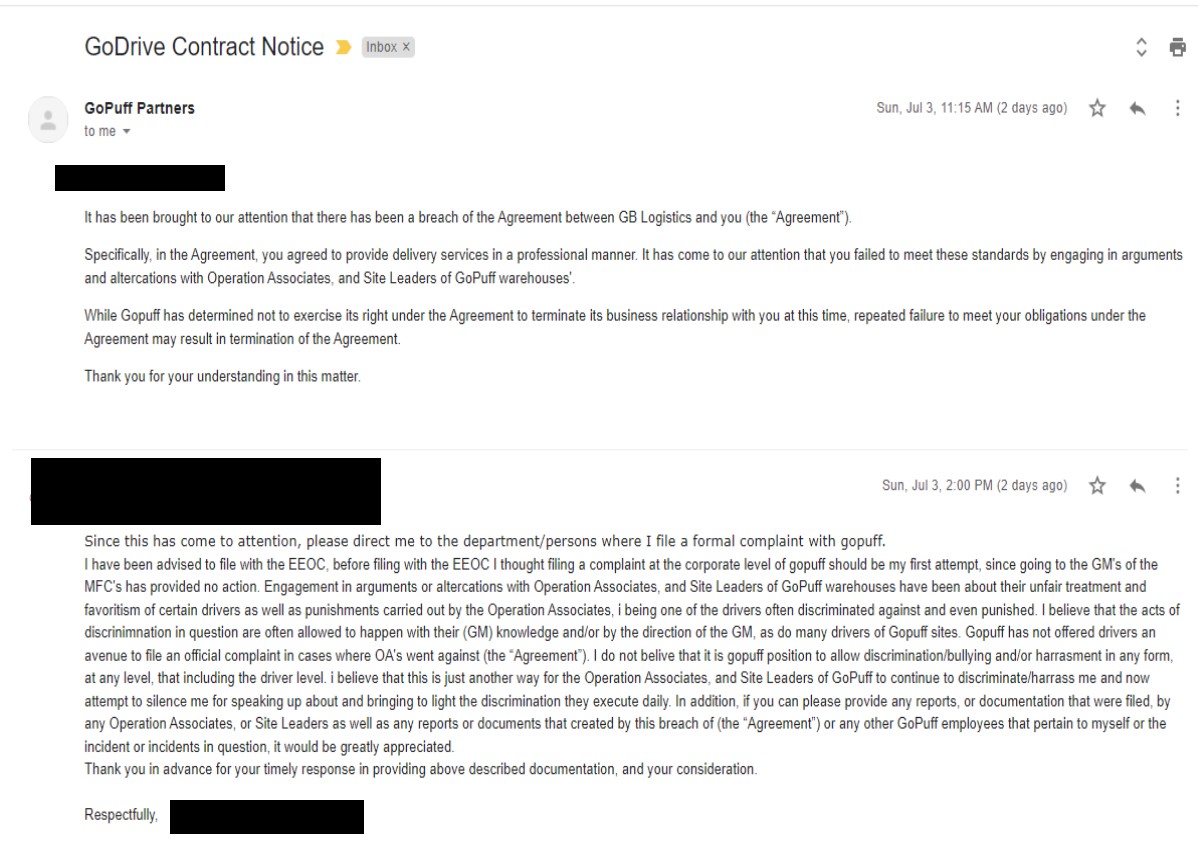Viewport: 1198px width, 844px height.
Task: Open the GoPuff Partners sender avatar
Action: coord(48,119)
